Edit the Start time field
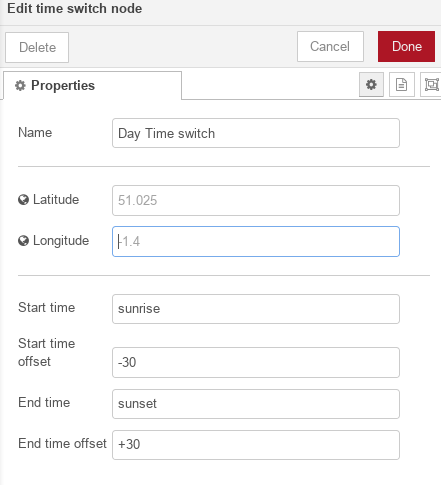This screenshot has height=485, width=441. point(256,309)
